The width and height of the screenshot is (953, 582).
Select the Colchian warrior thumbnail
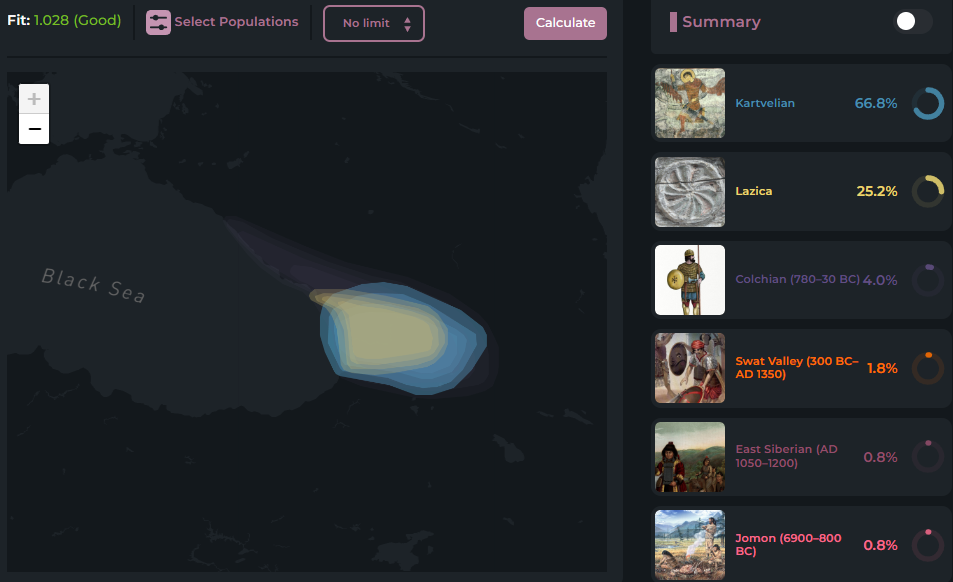(x=690, y=280)
